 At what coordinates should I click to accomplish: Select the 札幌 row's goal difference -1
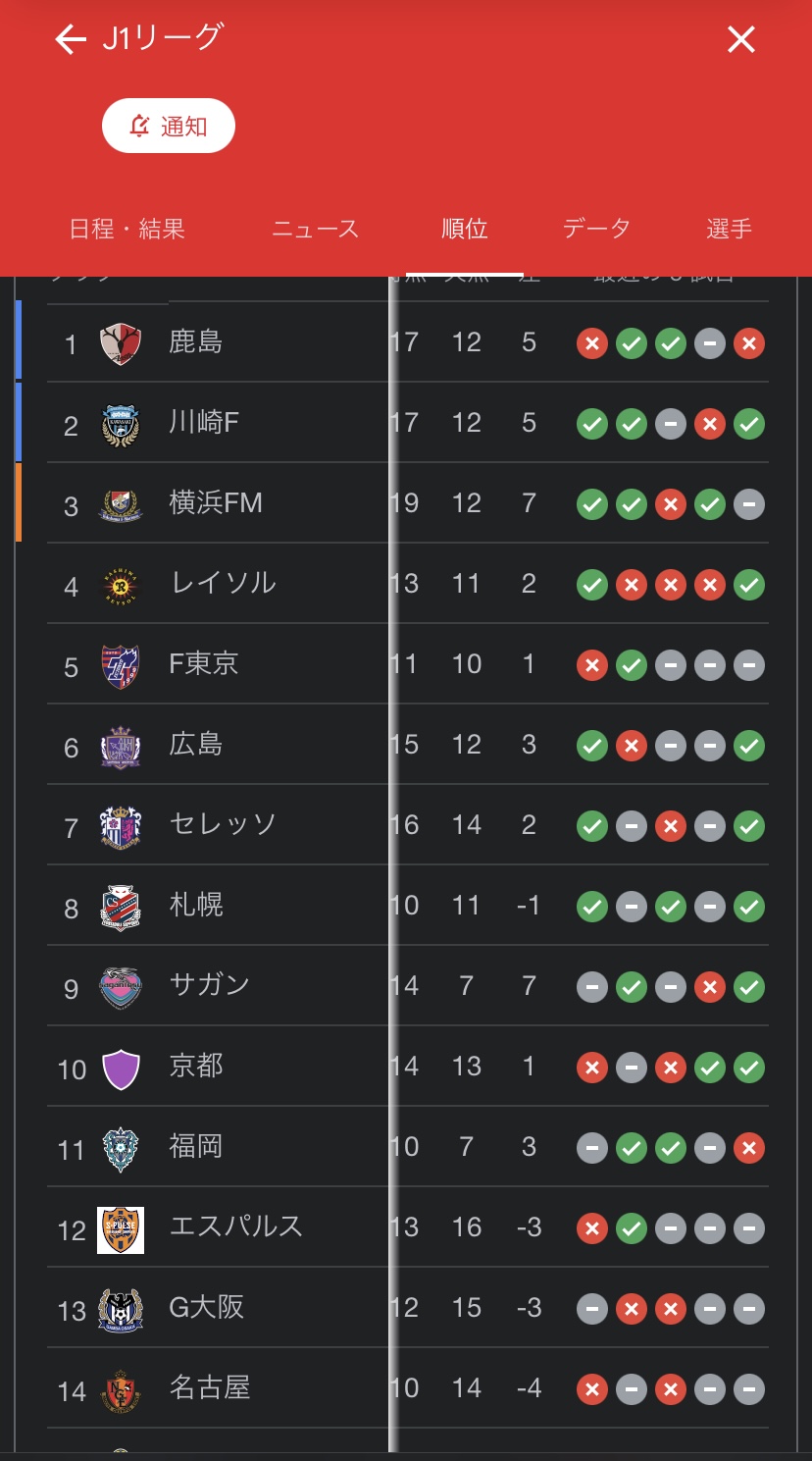[529, 905]
